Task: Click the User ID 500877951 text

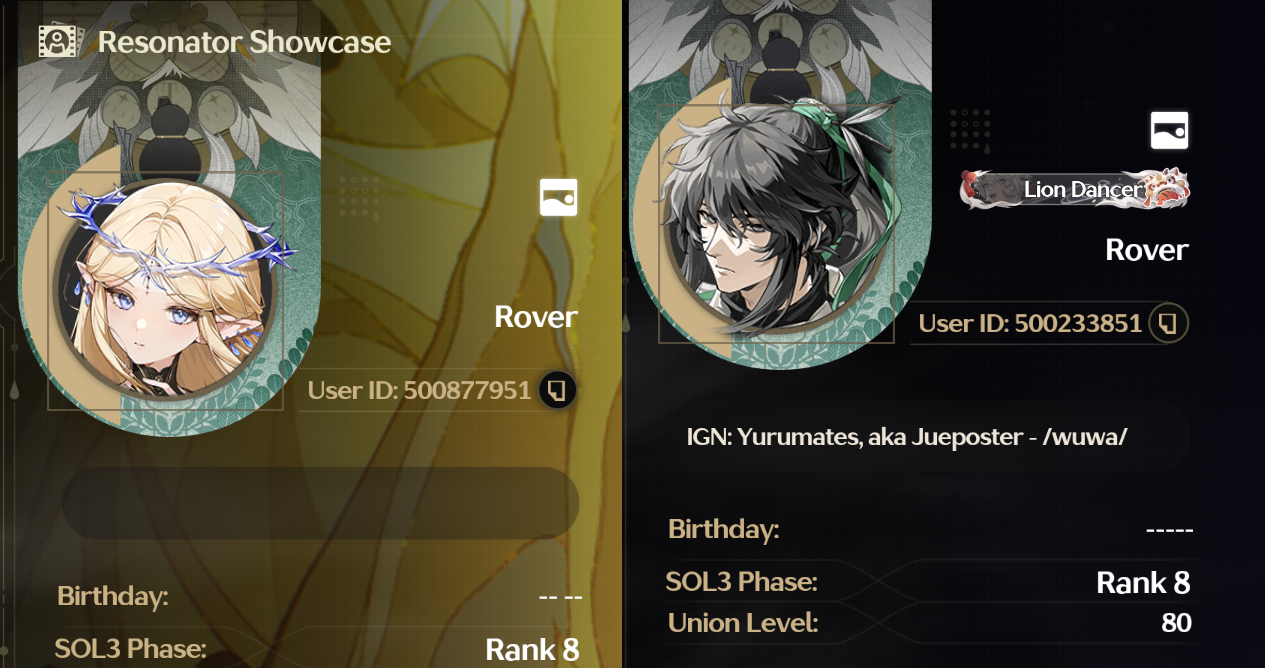Action: pos(419,390)
